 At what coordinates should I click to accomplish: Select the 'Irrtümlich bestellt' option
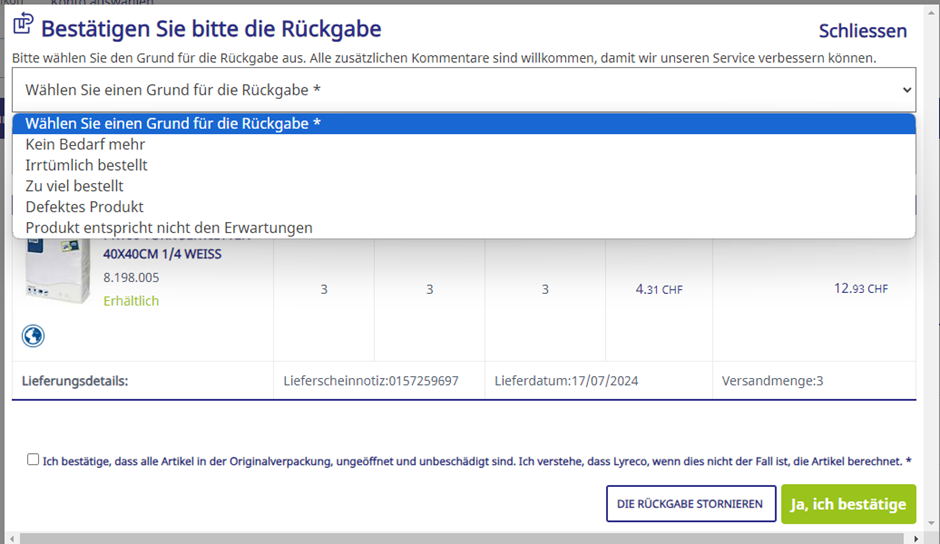click(x=86, y=165)
